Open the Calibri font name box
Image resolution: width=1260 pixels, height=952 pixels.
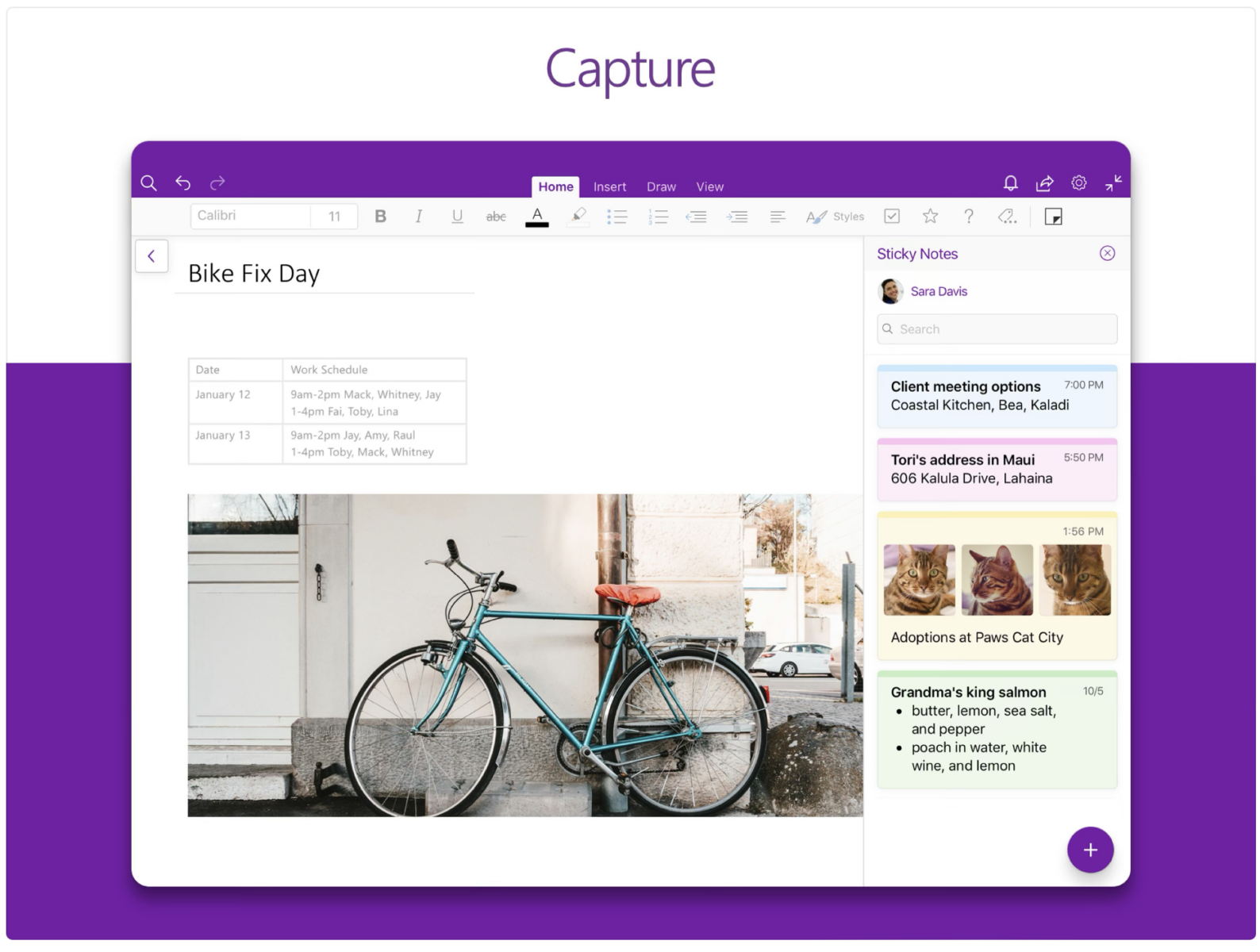[x=250, y=216]
